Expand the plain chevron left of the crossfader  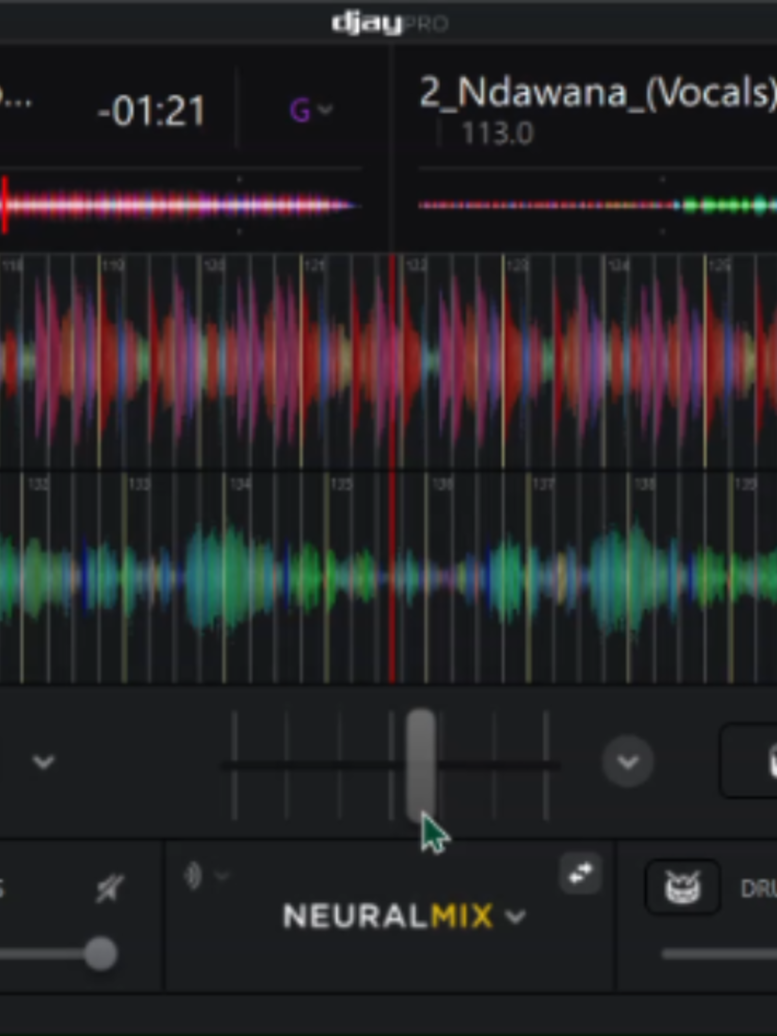(x=44, y=762)
